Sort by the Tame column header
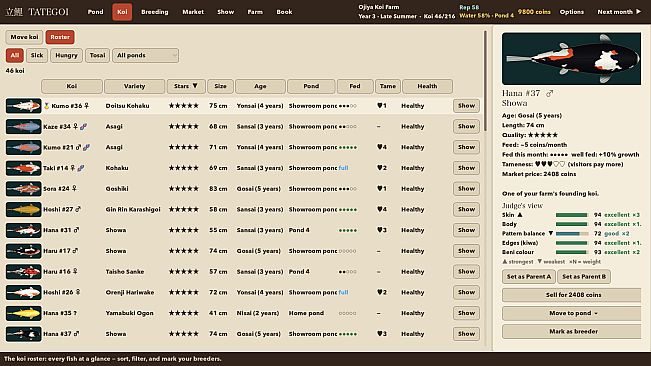The height and width of the screenshot is (366, 651). click(388, 86)
